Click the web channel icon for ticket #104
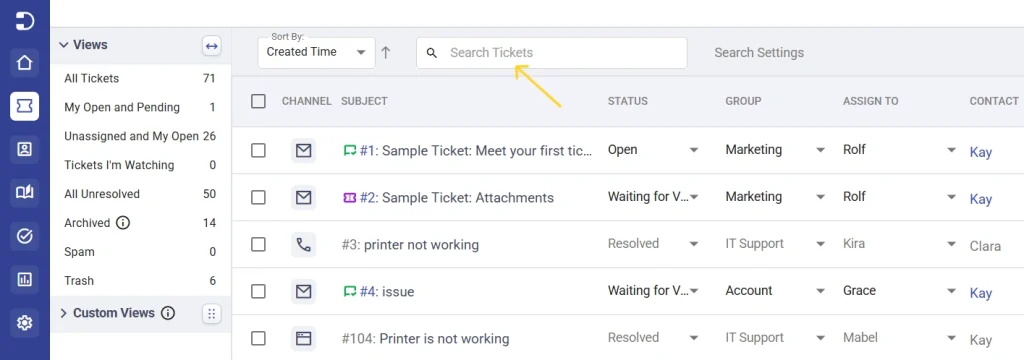The height and width of the screenshot is (360, 1024). pyautogui.click(x=303, y=338)
